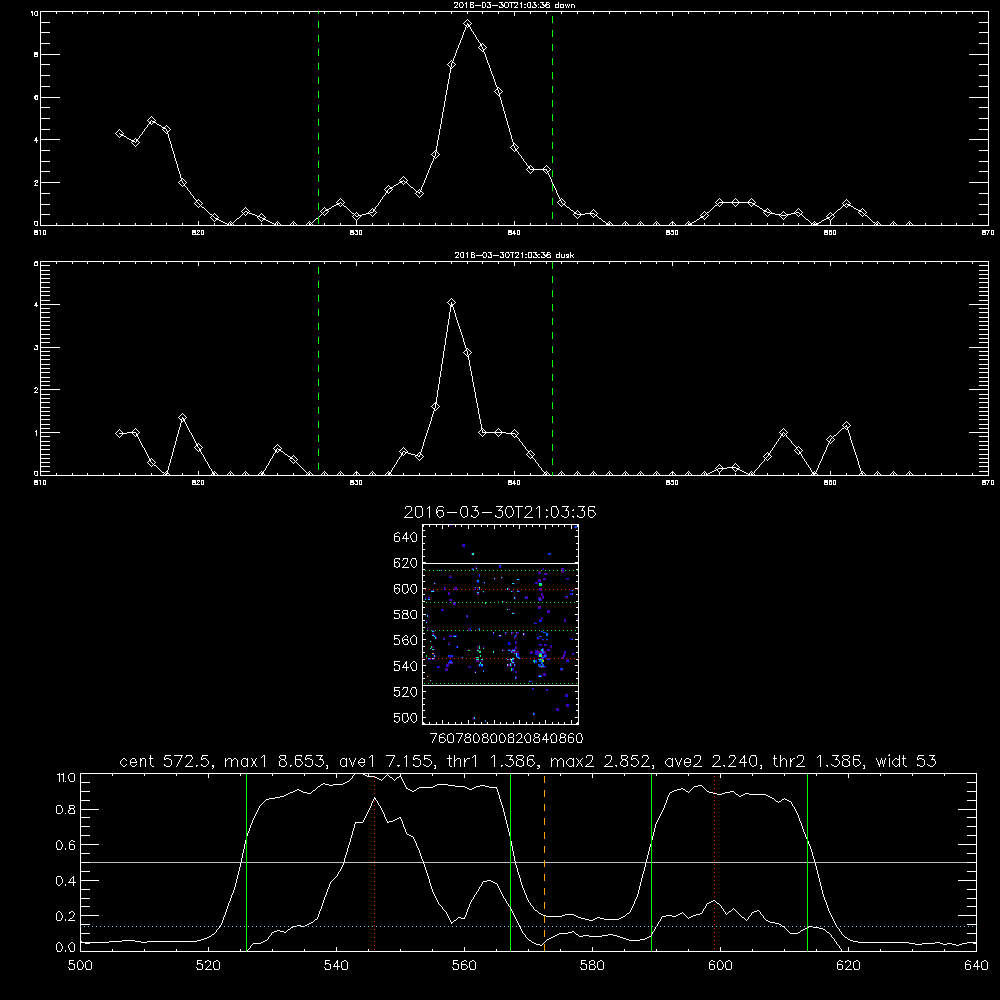
Task: Click 'thr1 1.386' in the bottom plot title
Action: [x=491, y=761]
